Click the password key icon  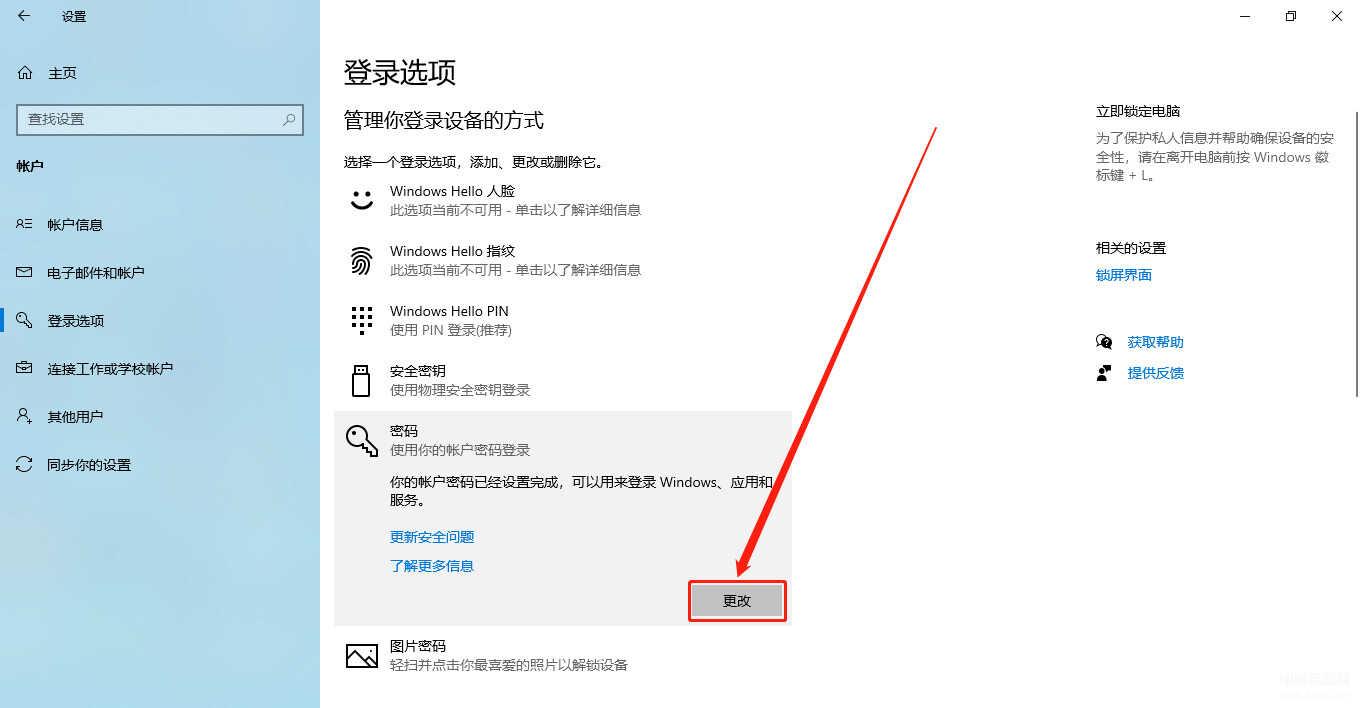(361, 440)
